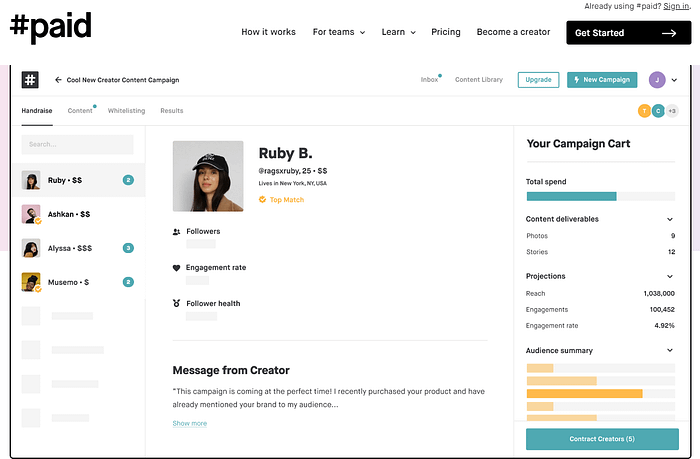Switch to the Whitelisting tab

click(126, 111)
